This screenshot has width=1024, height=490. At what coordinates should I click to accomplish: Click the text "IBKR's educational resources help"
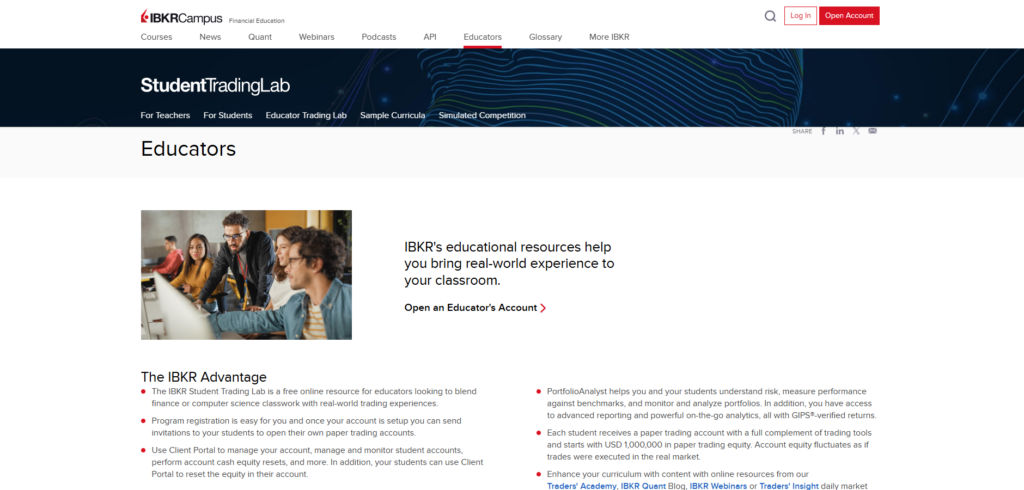coord(508,247)
